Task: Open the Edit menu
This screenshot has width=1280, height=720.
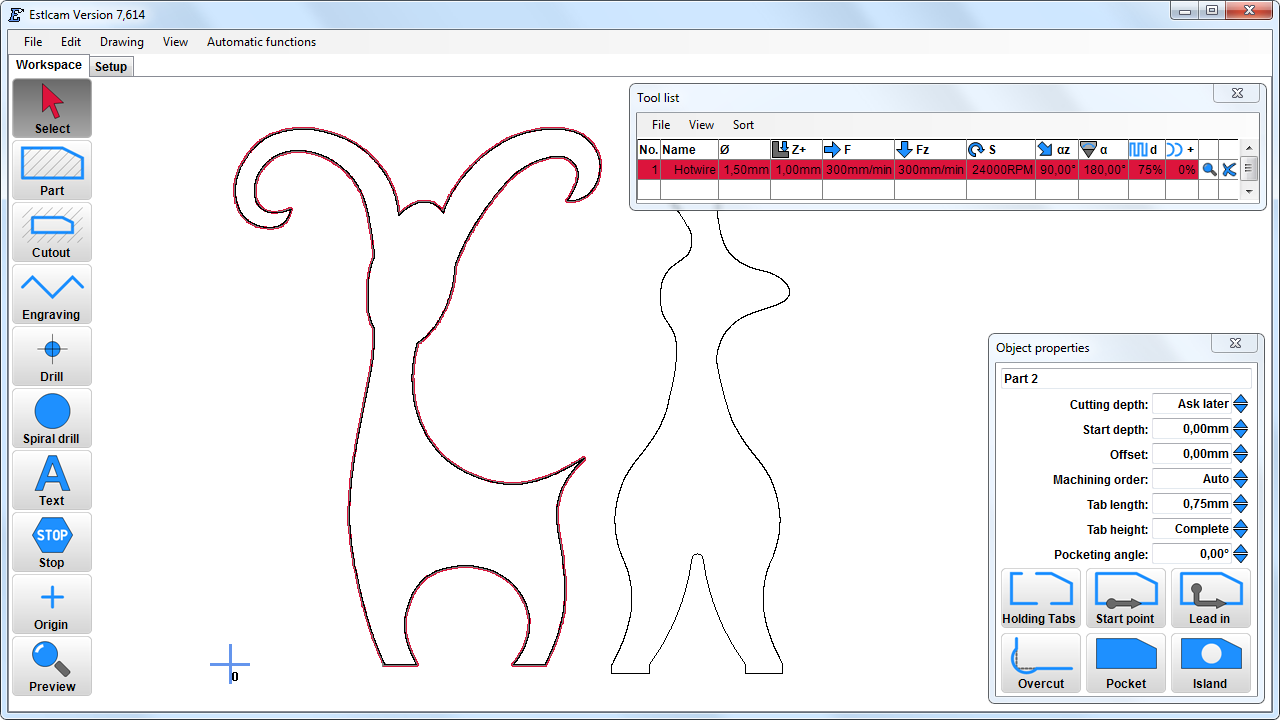Action: [x=71, y=42]
